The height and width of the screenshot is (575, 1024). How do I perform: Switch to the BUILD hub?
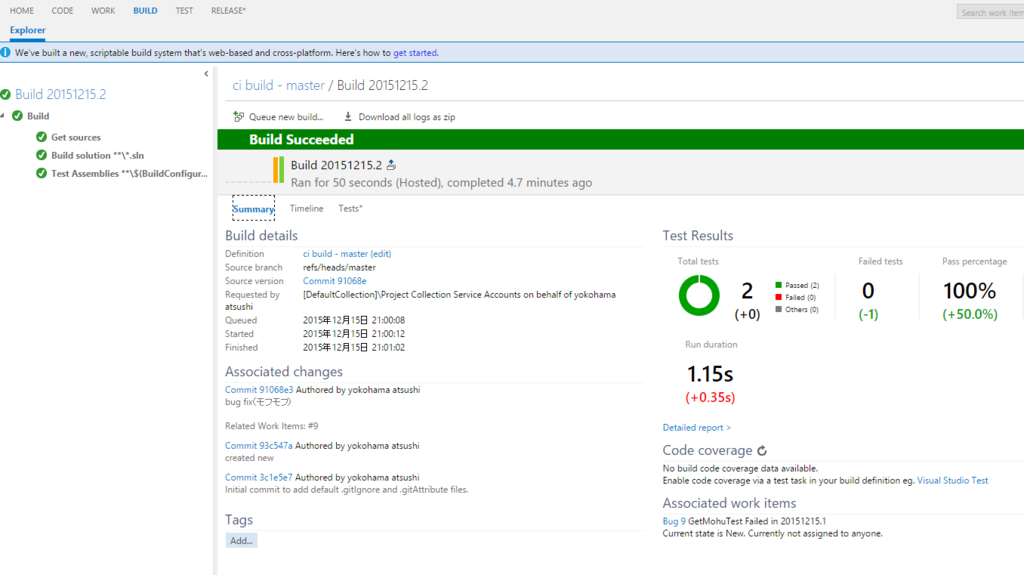pos(145,10)
